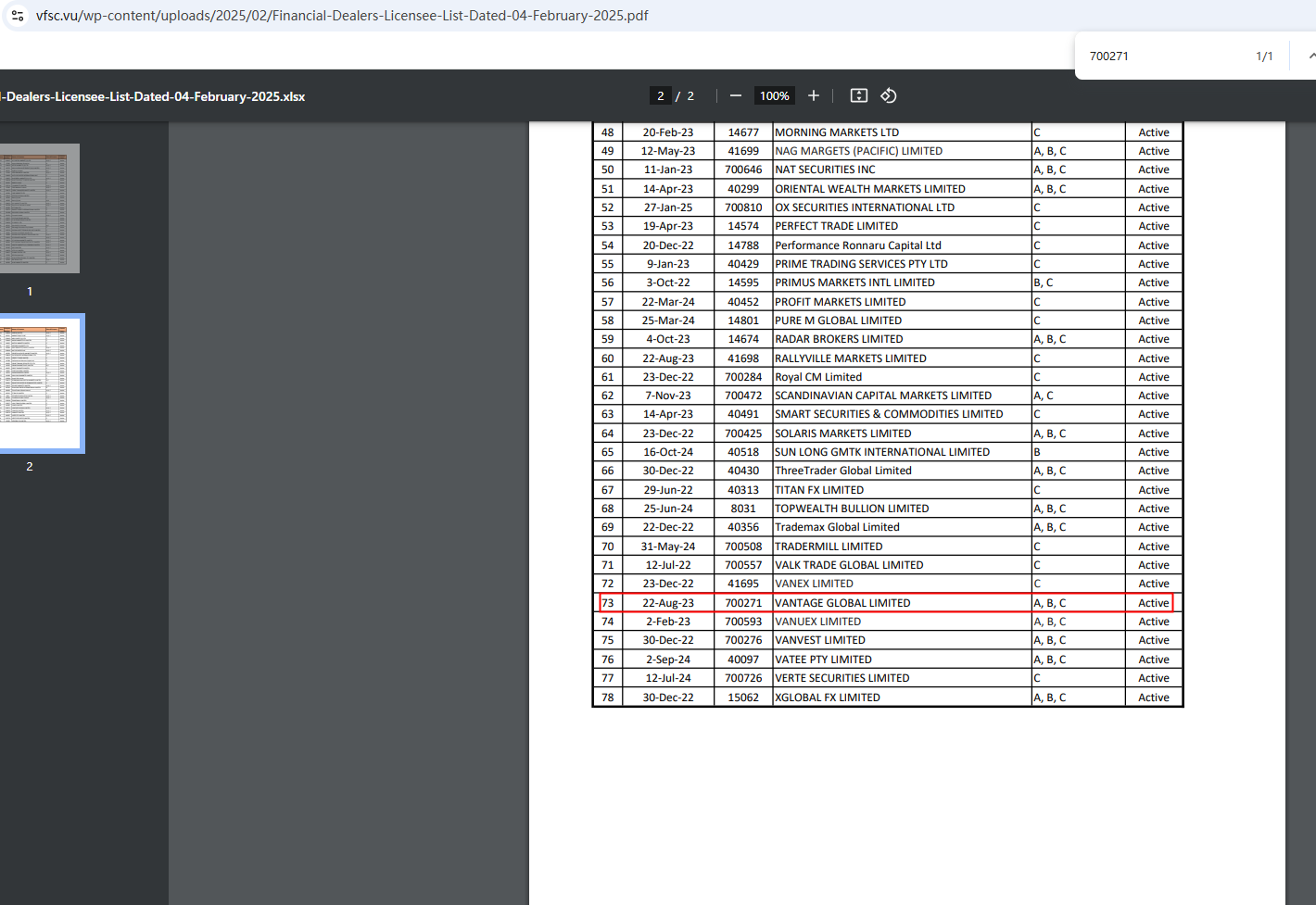Select date 22-Aug-23 in row 73
Image resolution: width=1316 pixels, height=905 pixels.
point(668,603)
